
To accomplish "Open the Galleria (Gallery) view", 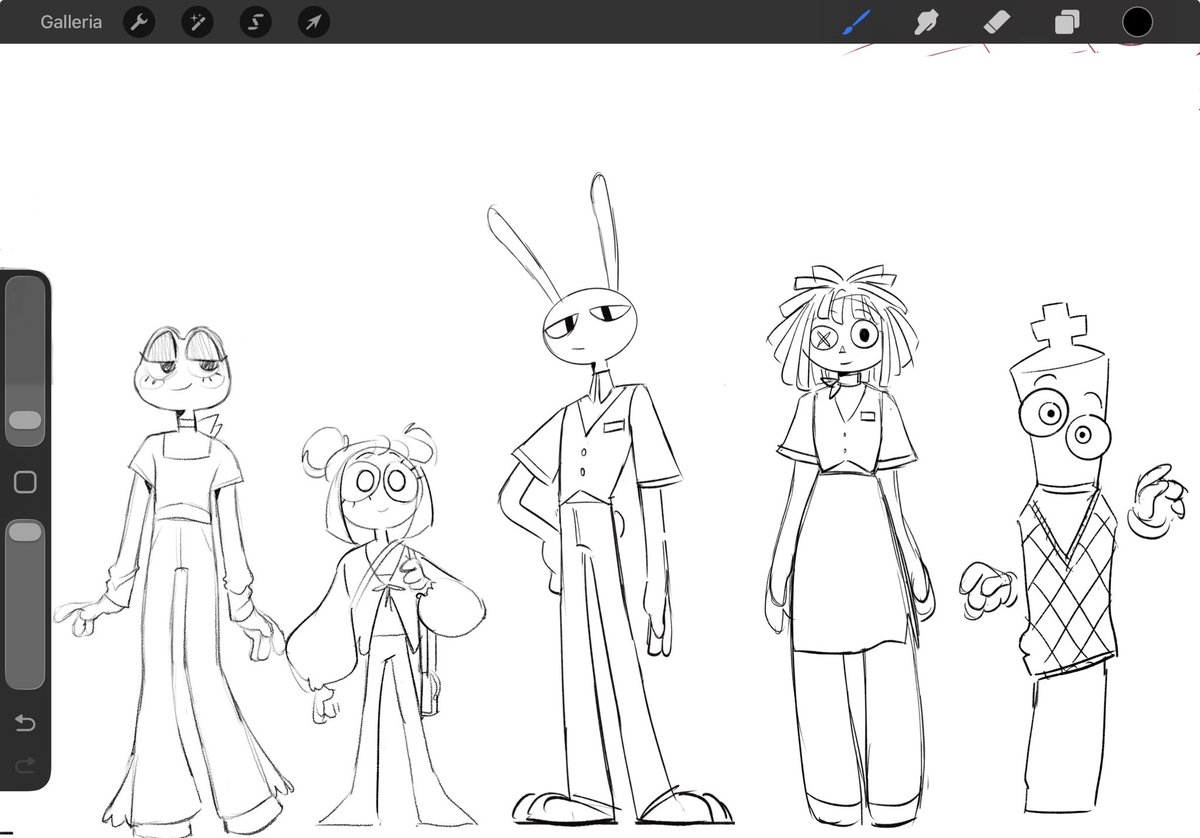I will [x=71, y=22].
